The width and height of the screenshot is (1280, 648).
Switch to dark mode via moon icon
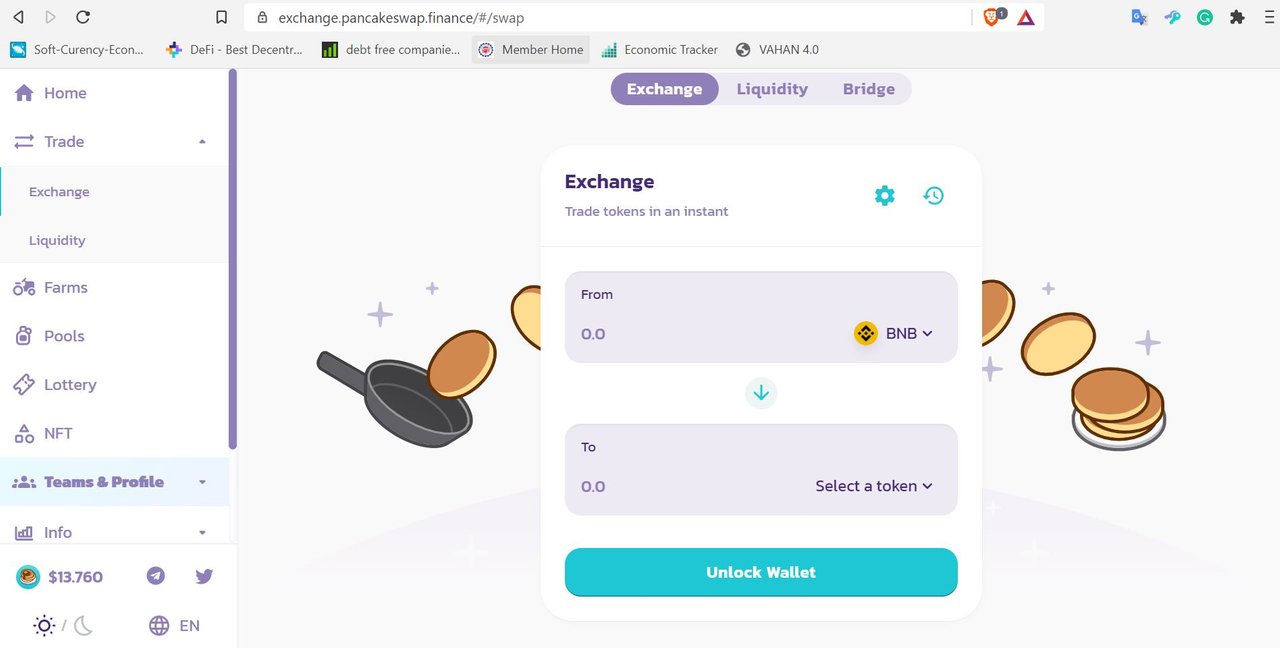(x=83, y=626)
